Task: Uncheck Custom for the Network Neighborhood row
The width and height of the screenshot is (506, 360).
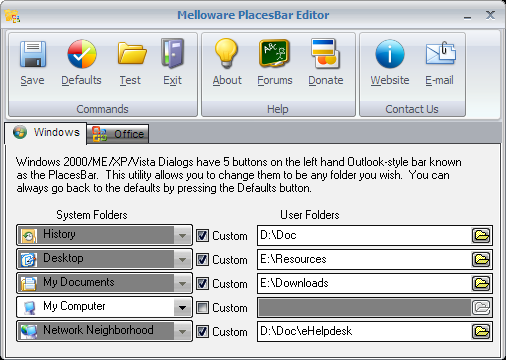Action: (x=202, y=332)
